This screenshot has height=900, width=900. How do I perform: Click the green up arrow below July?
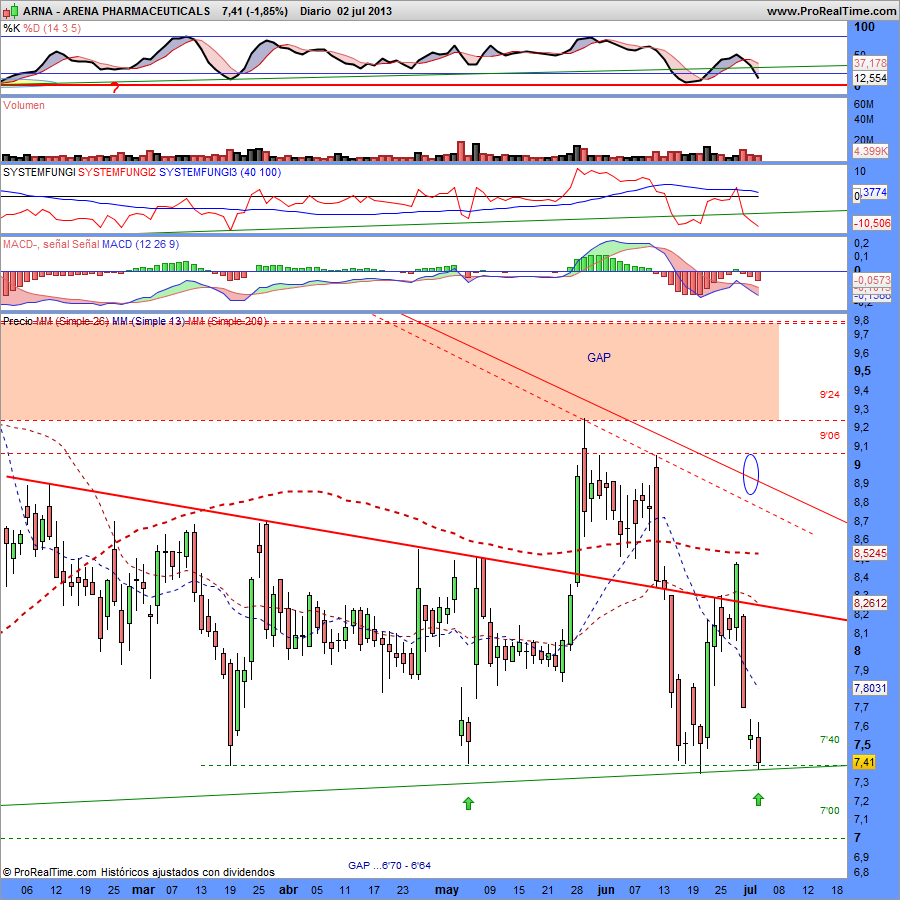coord(758,799)
